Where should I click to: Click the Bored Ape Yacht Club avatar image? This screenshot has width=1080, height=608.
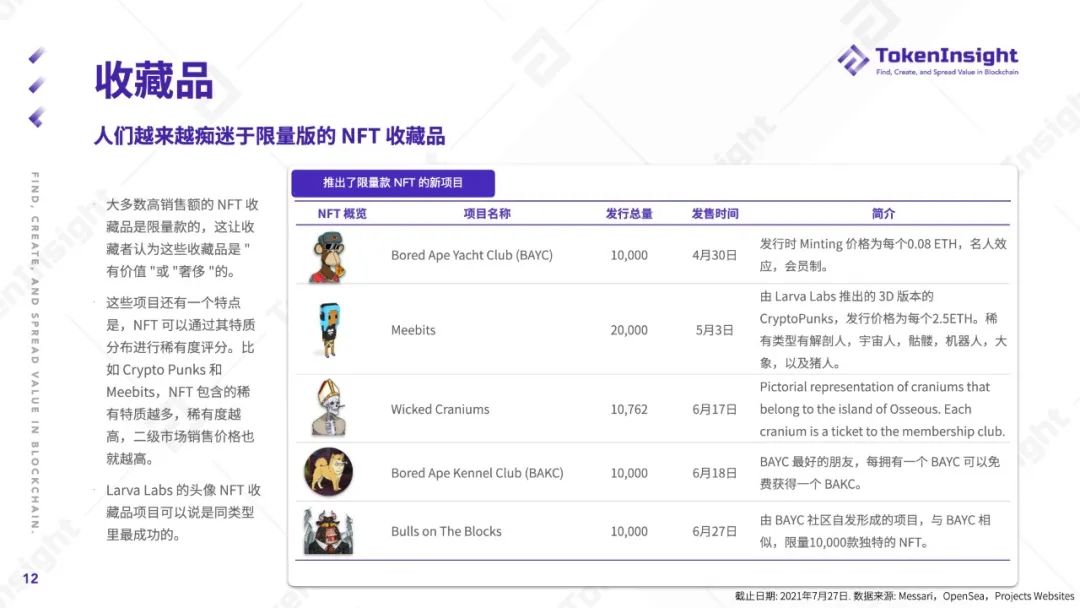[x=328, y=258]
